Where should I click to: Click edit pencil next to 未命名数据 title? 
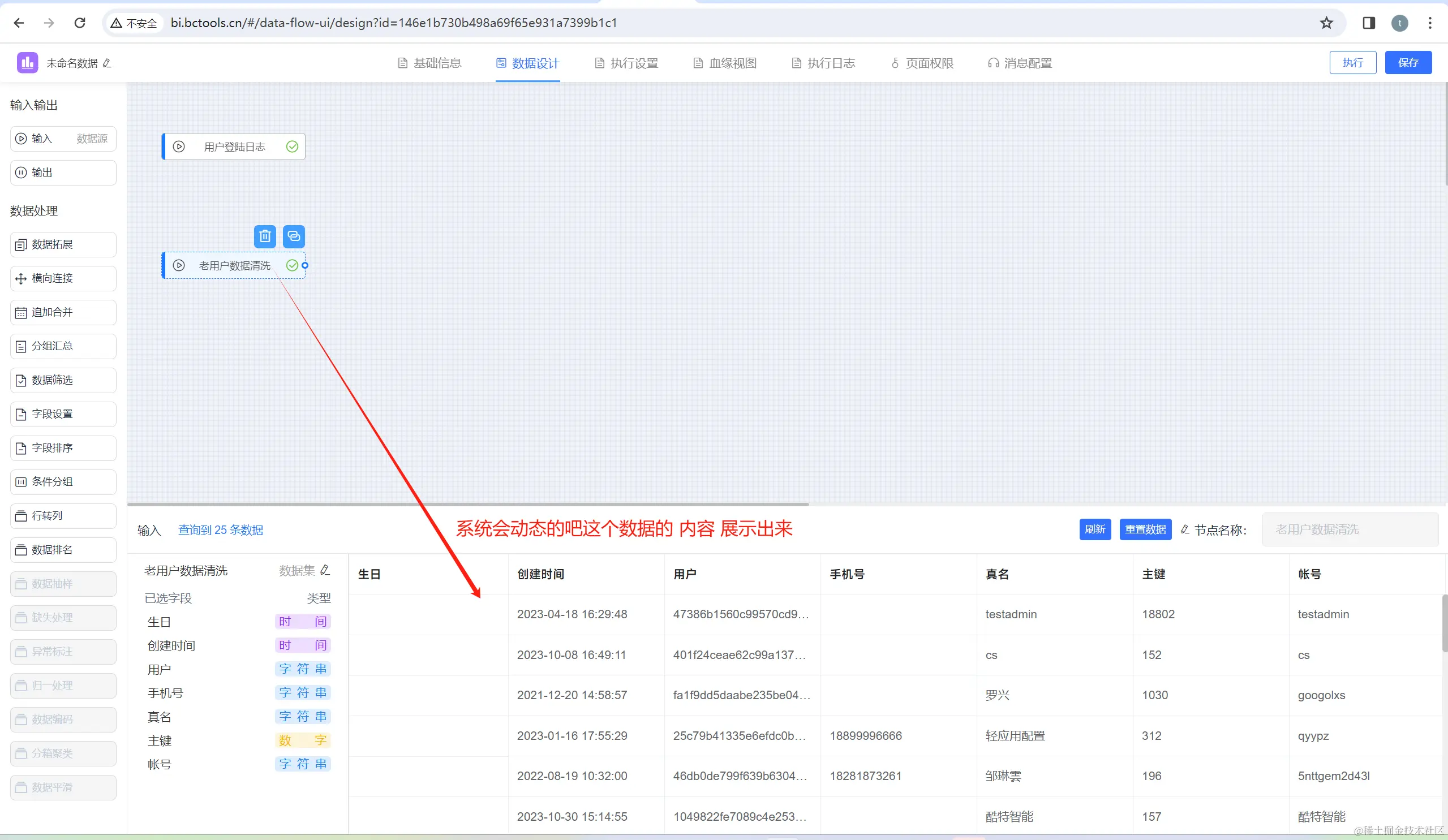107,63
